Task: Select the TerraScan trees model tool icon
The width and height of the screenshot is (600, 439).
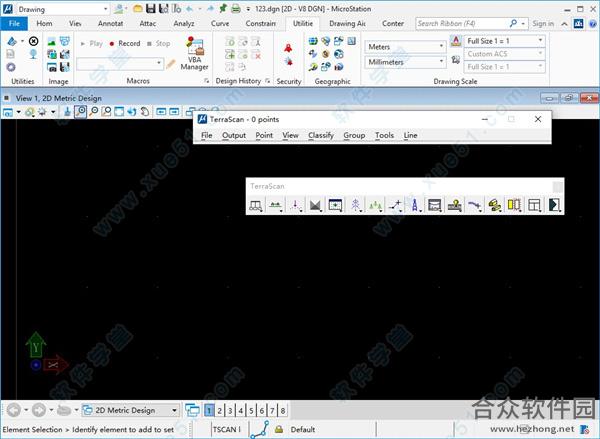Action: click(x=375, y=206)
